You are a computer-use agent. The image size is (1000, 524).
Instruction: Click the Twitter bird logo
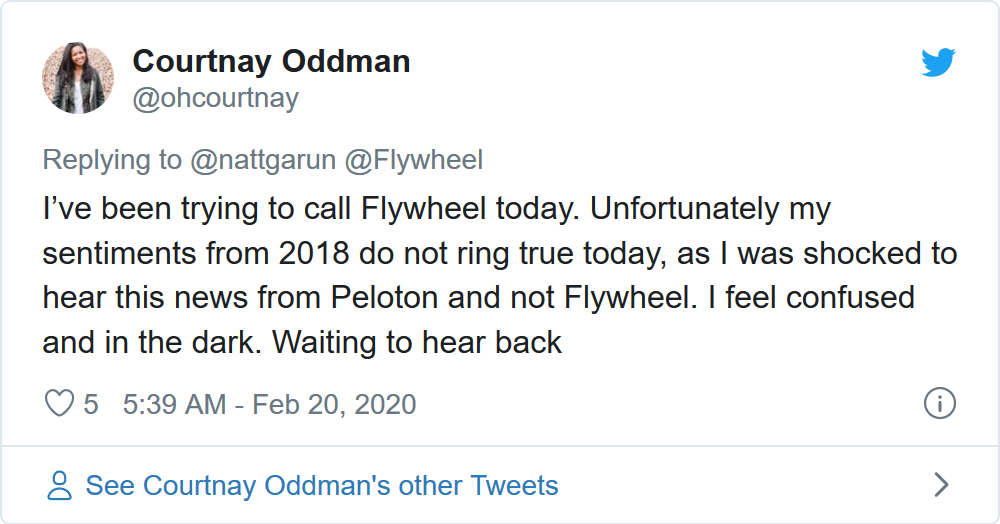[938, 63]
